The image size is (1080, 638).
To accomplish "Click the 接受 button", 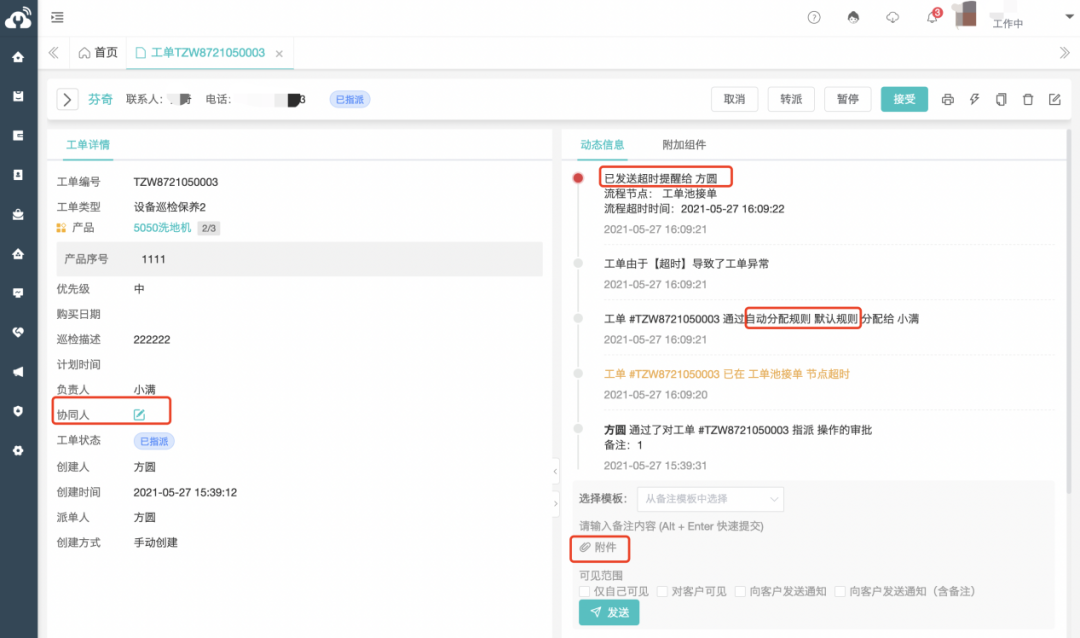I will pyautogui.click(x=903, y=99).
